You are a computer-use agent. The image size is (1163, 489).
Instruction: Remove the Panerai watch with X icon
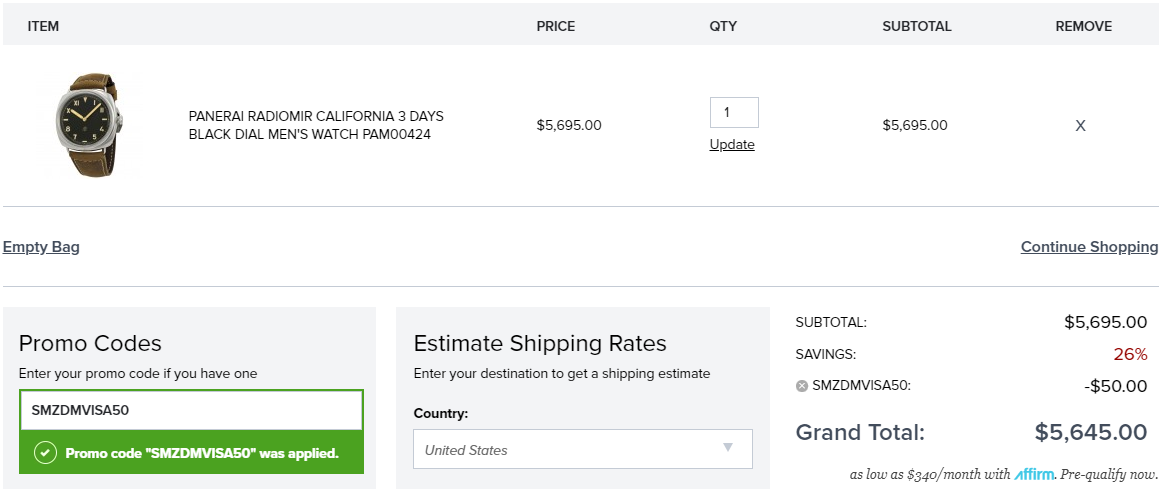pyautogui.click(x=1080, y=125)
